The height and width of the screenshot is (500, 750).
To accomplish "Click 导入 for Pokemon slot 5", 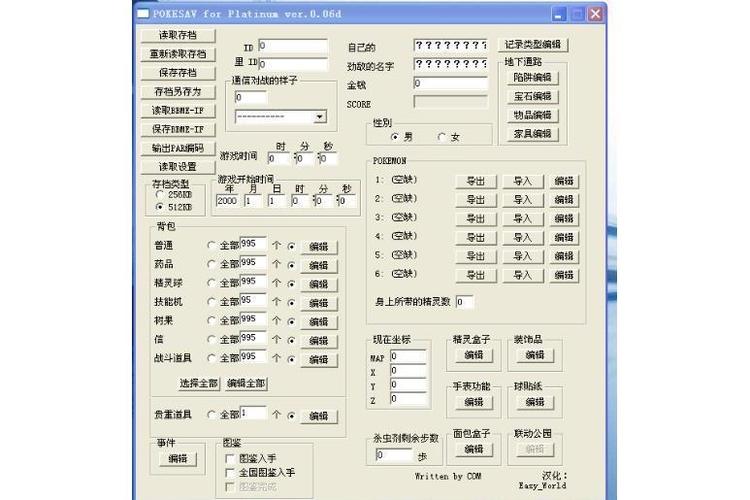I will 523,256.
